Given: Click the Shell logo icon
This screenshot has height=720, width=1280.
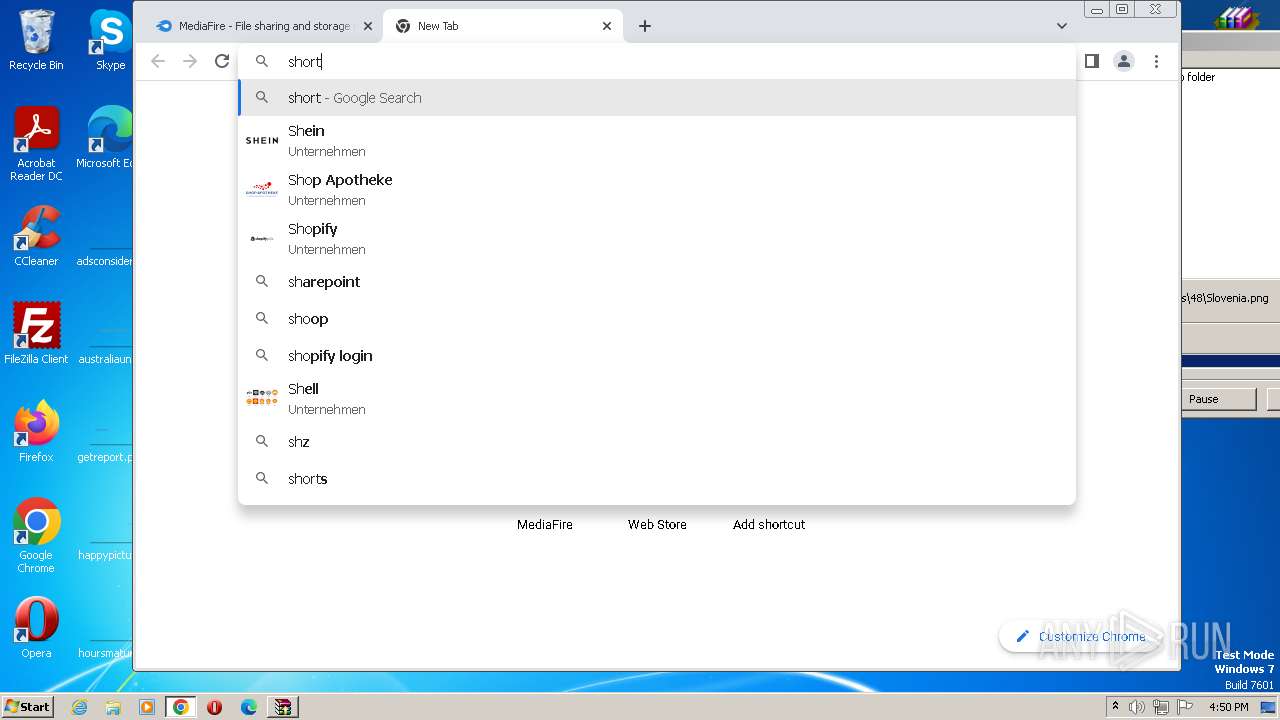Looking at the screenshot, I should (262, 397).
